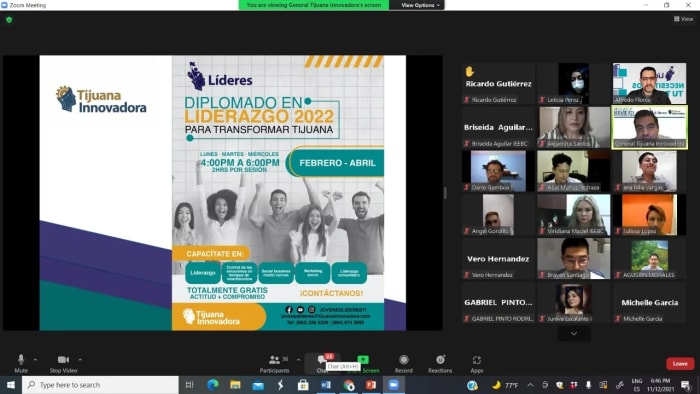The width and height of the screenshot is (700, 394).
Task: Switch to PowerPoint in the taskbar
Action: tap(371, 385)
